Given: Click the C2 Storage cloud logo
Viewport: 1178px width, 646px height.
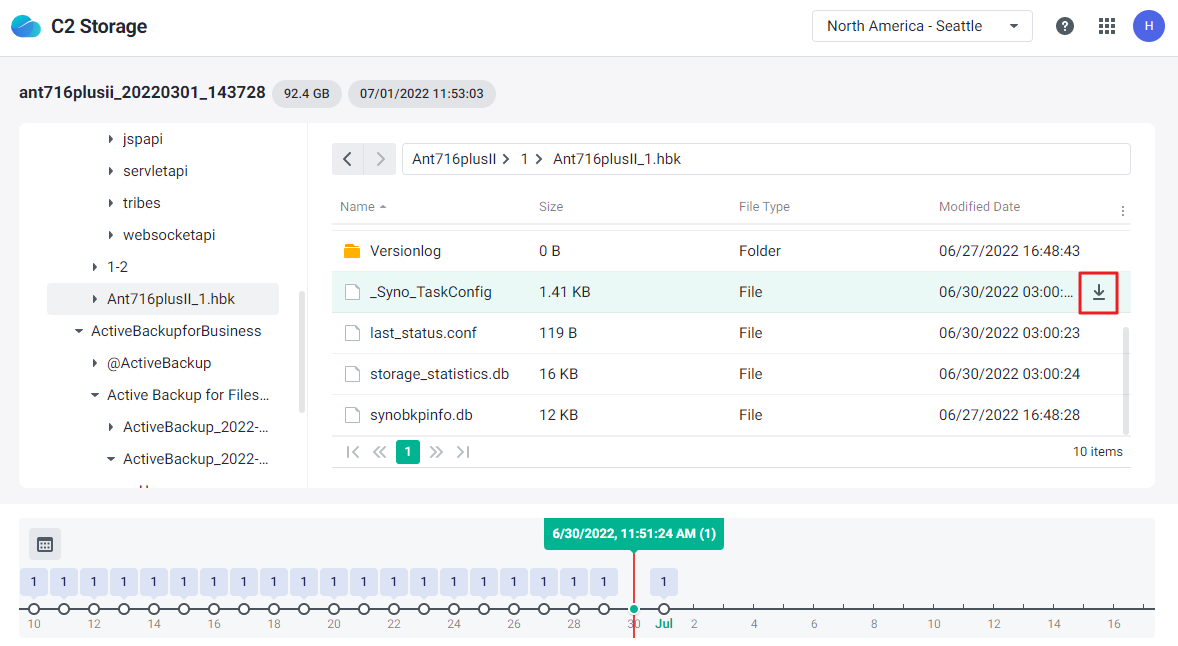Looking at the screenshot, I should 26,26.
